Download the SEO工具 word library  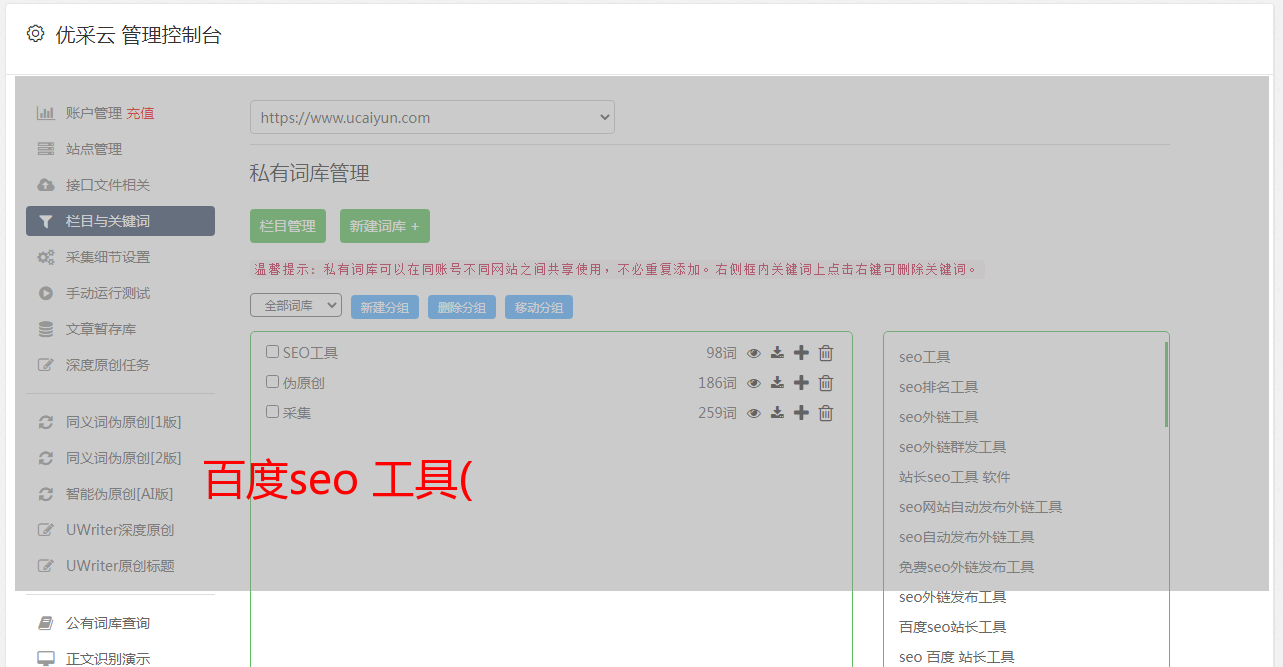777,353
